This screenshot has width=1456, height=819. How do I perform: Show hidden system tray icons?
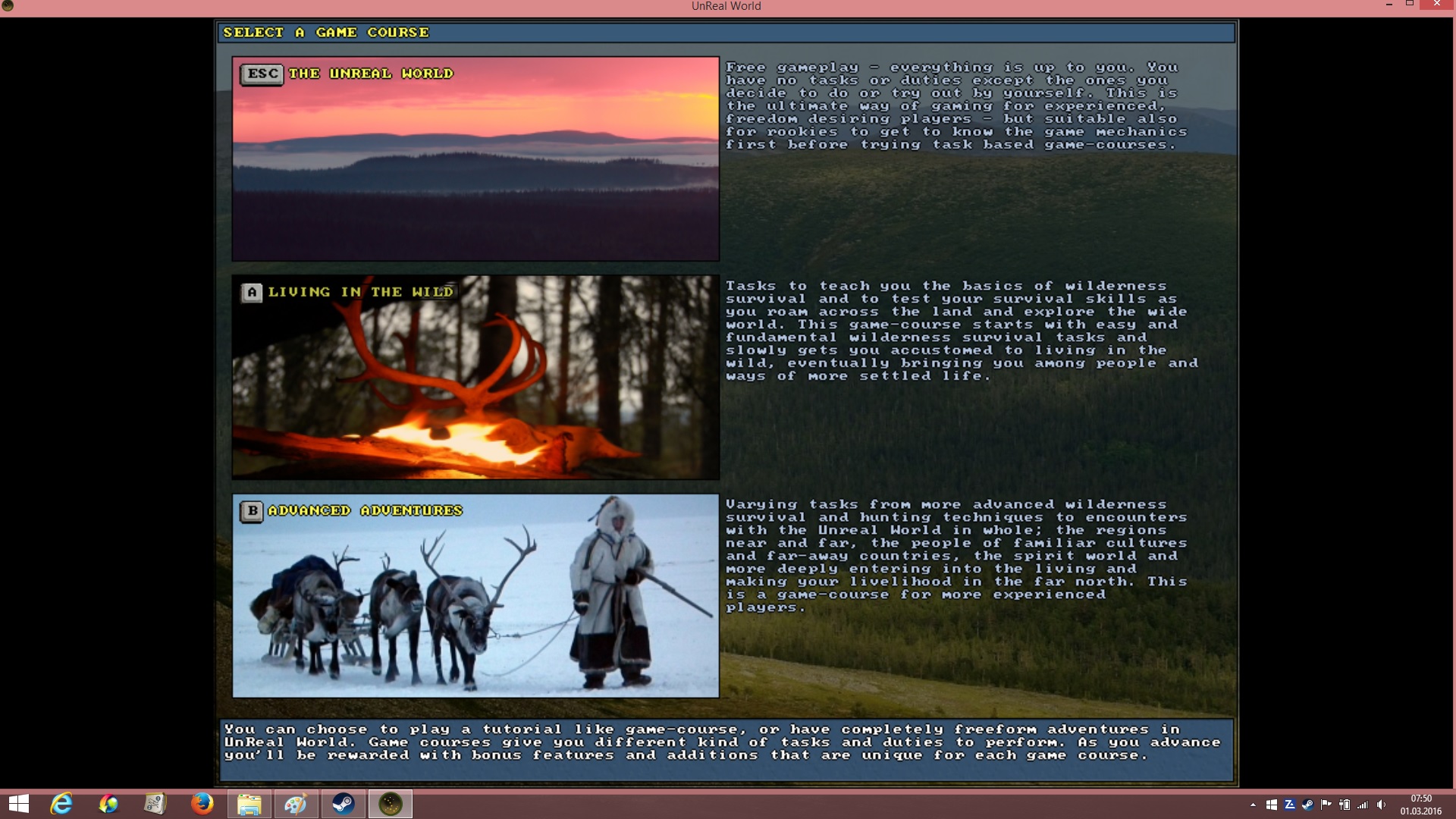point(1253,805)
